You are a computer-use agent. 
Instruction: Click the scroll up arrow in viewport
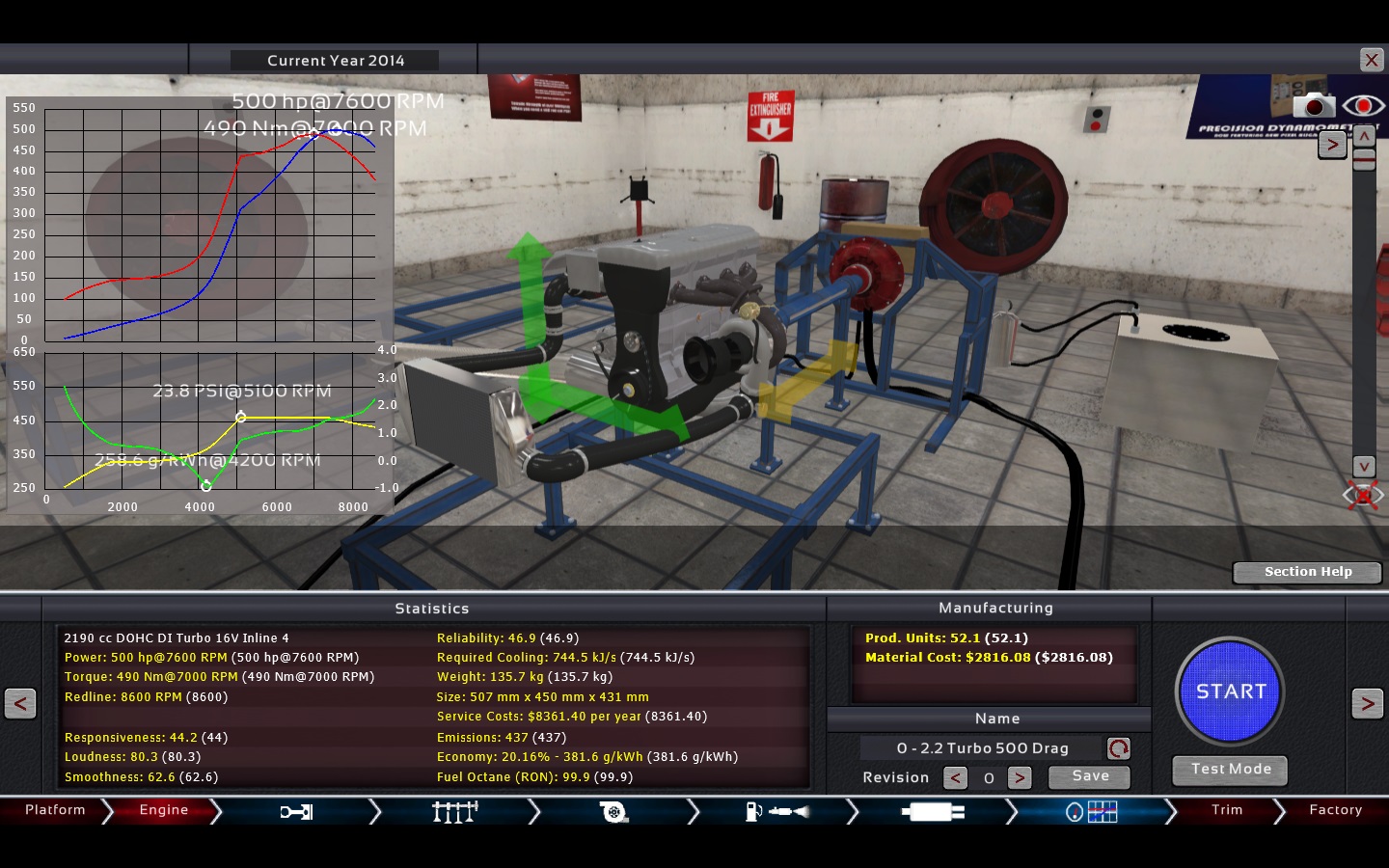1364,137
